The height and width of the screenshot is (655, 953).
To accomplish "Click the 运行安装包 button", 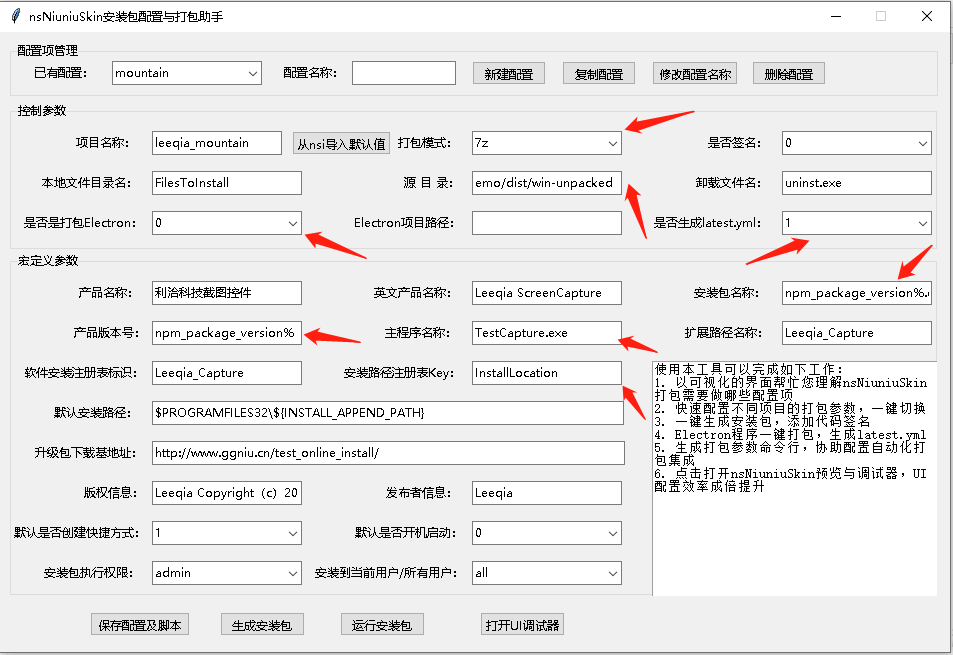I will 382,625.
